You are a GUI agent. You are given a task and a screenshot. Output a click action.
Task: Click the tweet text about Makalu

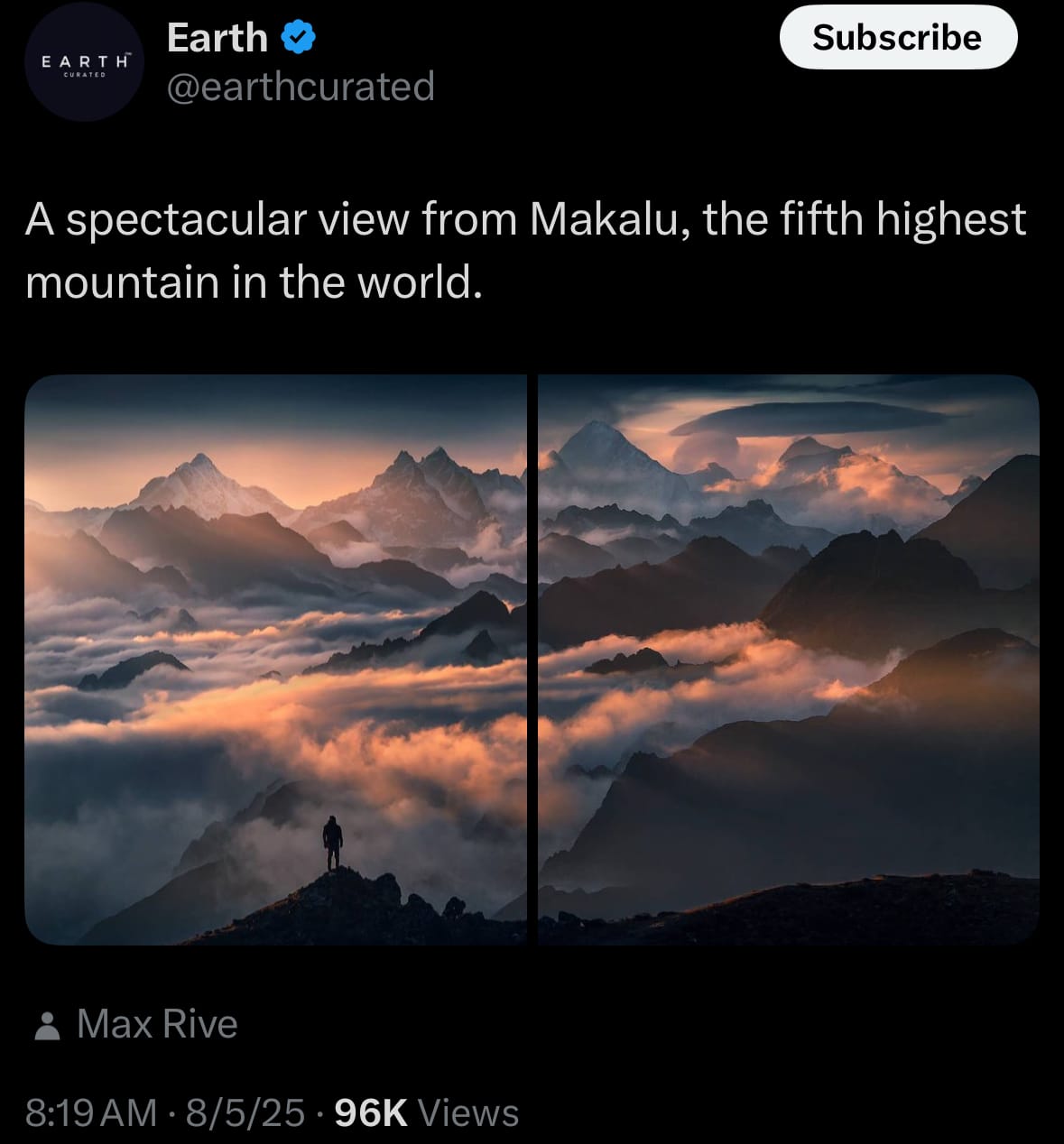click(x=525, y=250)
